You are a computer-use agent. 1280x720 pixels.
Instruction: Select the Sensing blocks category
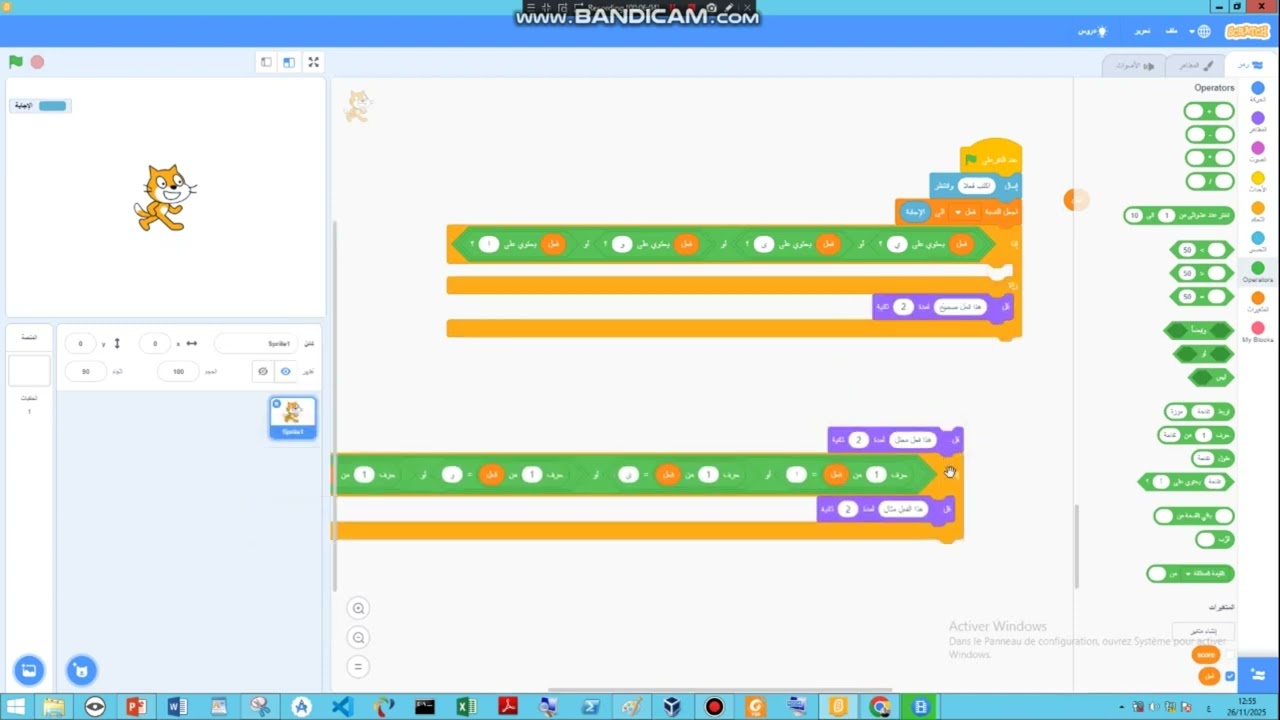[x=1258, y=243]
